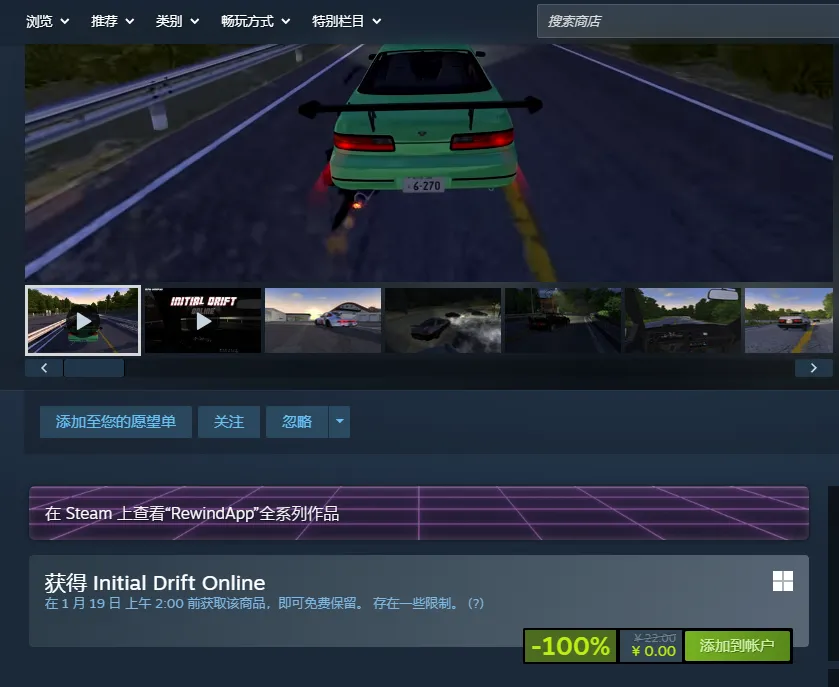The height and width of the screenshot is (687, 839).
Task: Open the 类别 menu
Action: coord(177,21)
